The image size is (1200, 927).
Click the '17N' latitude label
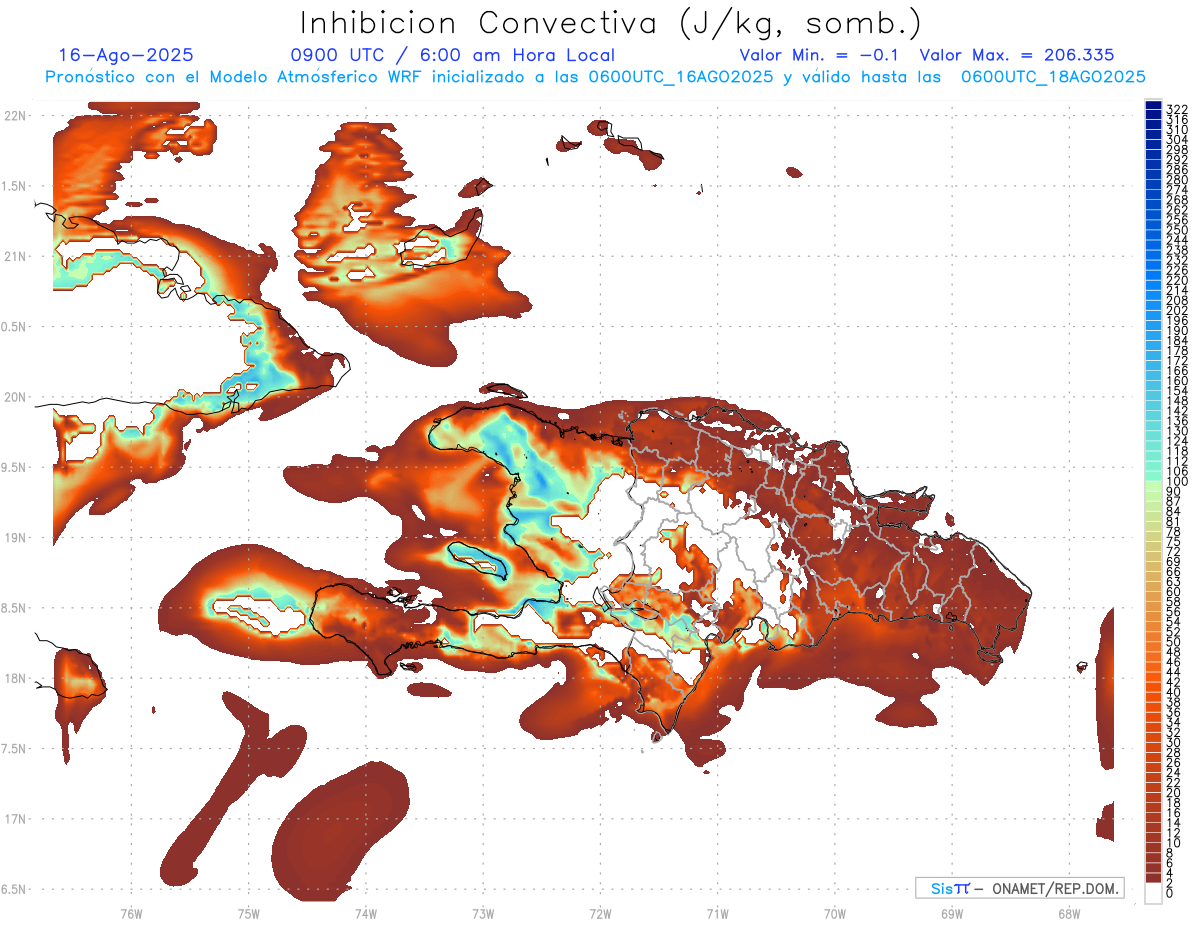click(15, 819)
